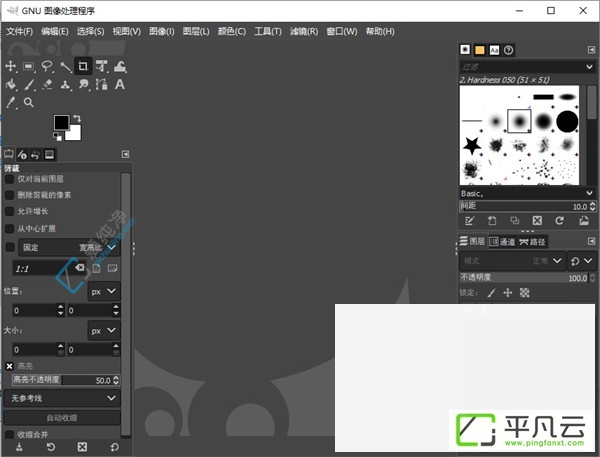Switch to the 路径 tab

(x=533, y=242)
